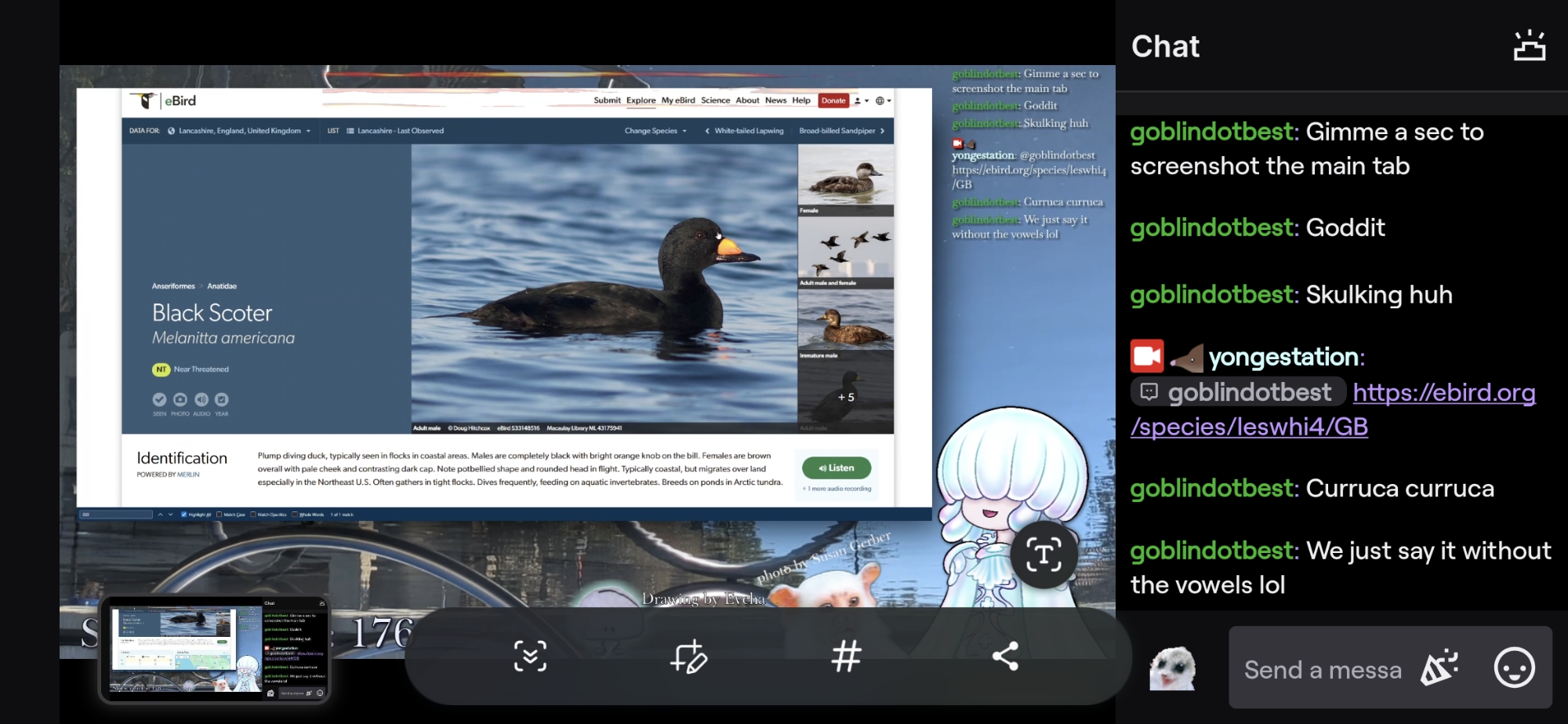
Task: Open the Science menu item
Action: click(x=715, y=100)
